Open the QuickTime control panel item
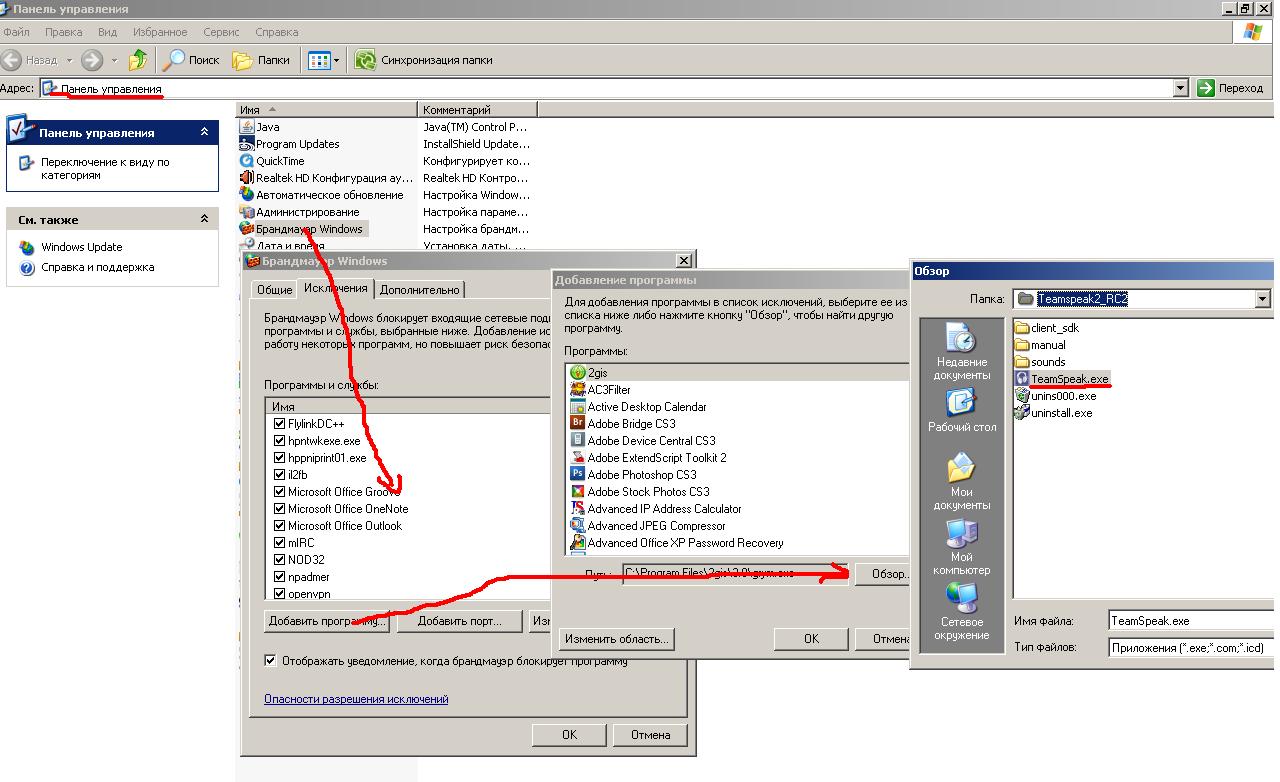Image resolution: width=1280 pixels, height=782 pixels. [x=248, y=161]
